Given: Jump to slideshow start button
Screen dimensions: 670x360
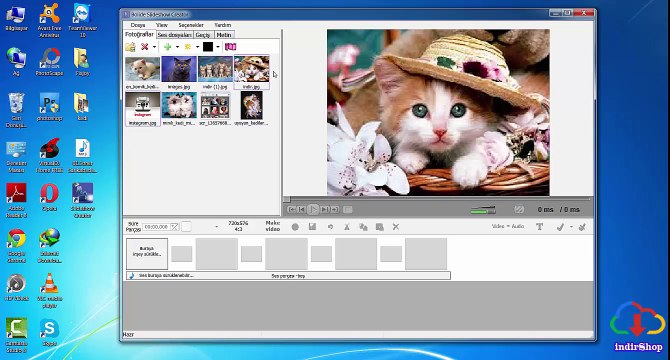Looking at the screenshot, I should 291,210.
